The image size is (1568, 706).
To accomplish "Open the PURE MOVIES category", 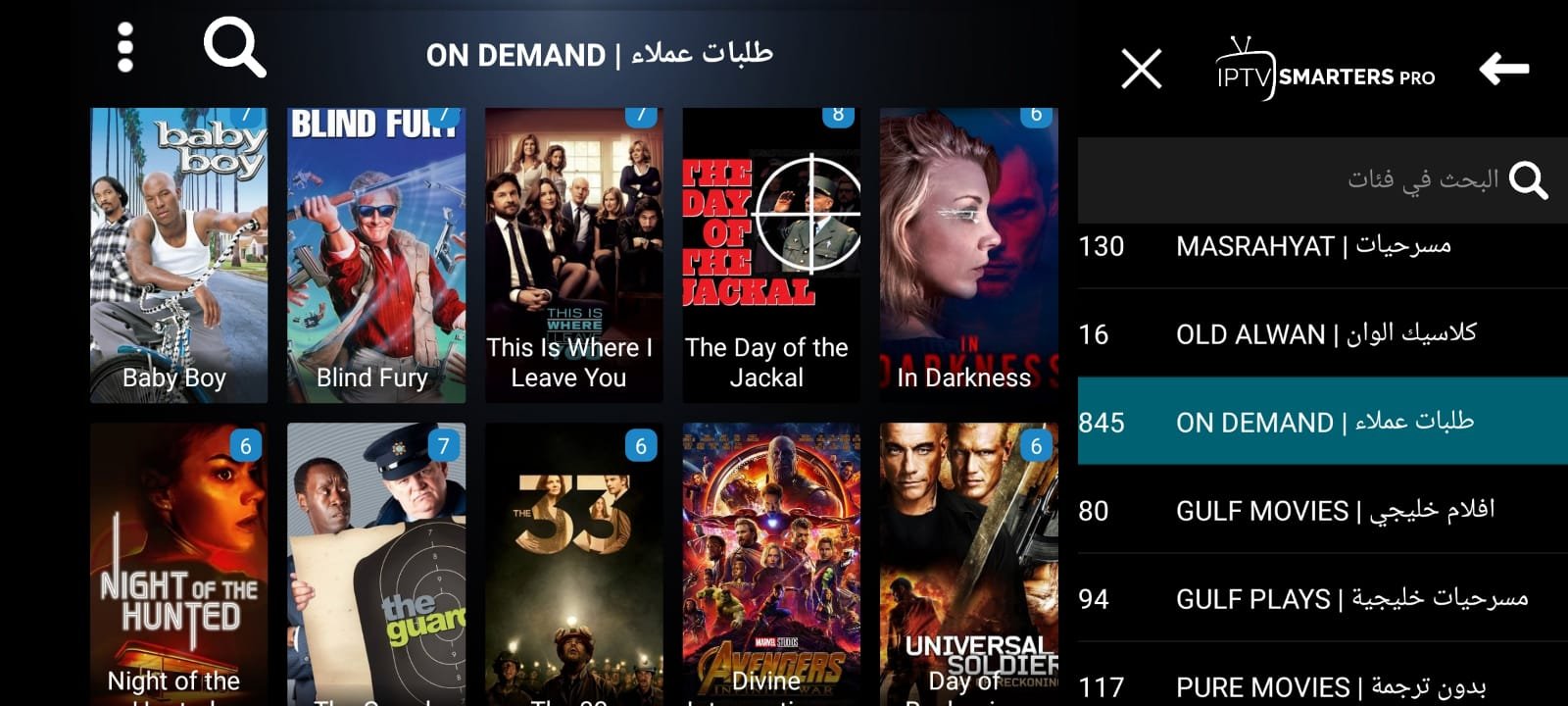I will tap(1323, 677).
